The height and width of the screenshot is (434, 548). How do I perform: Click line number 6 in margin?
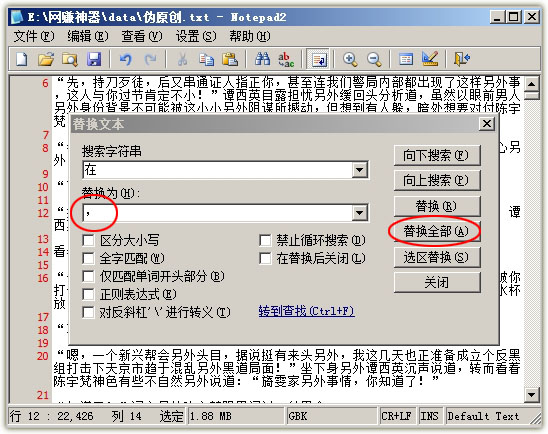(45, 83)
